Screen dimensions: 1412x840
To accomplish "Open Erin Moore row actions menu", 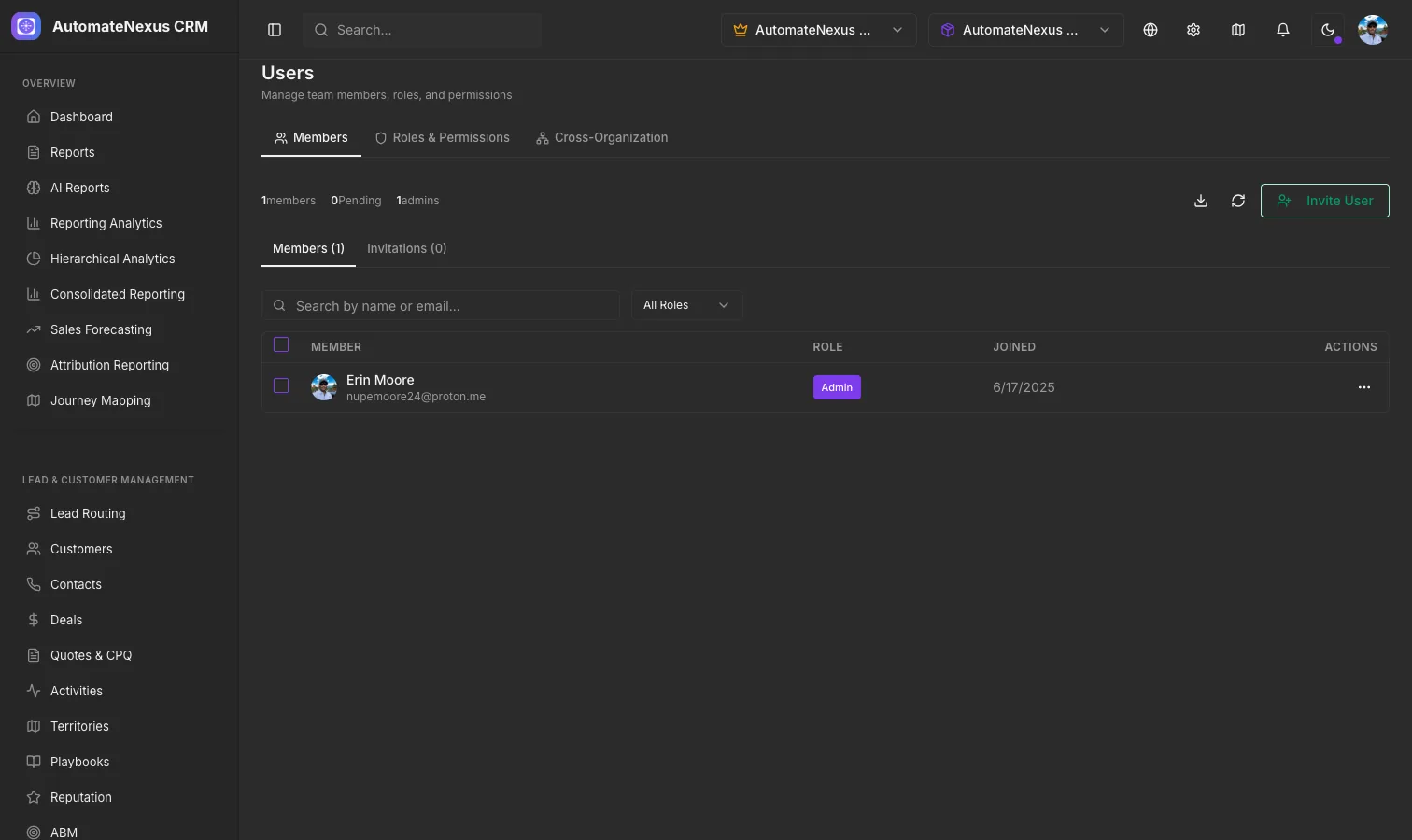I will (1364, 387).
